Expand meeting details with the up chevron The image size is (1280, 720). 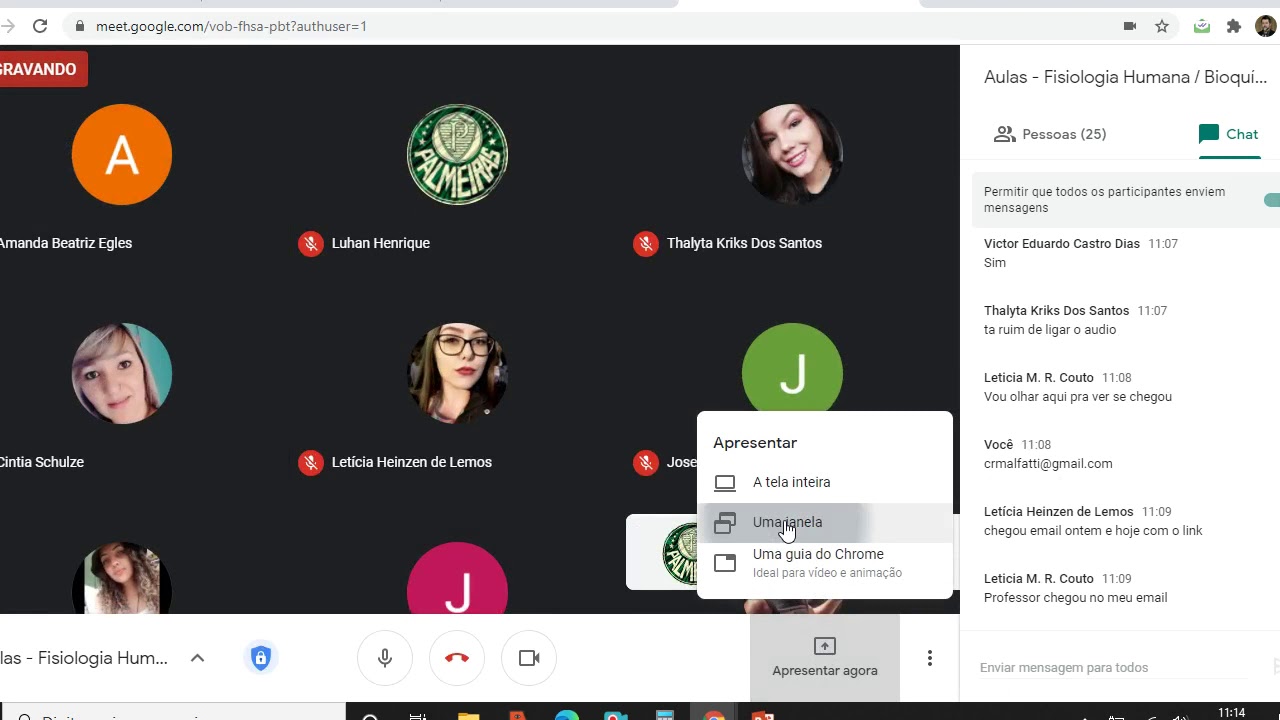point(197,658)
